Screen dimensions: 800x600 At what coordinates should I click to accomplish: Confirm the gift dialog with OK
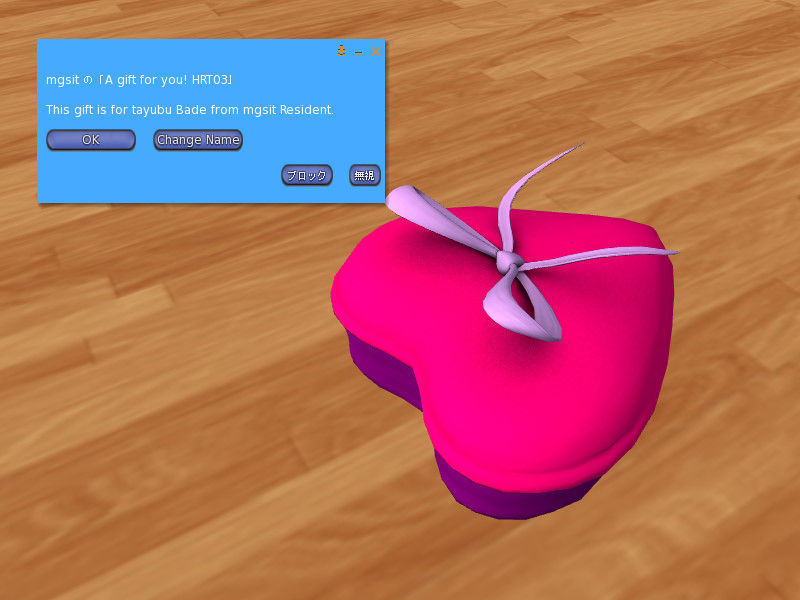(x=91, y=140)
